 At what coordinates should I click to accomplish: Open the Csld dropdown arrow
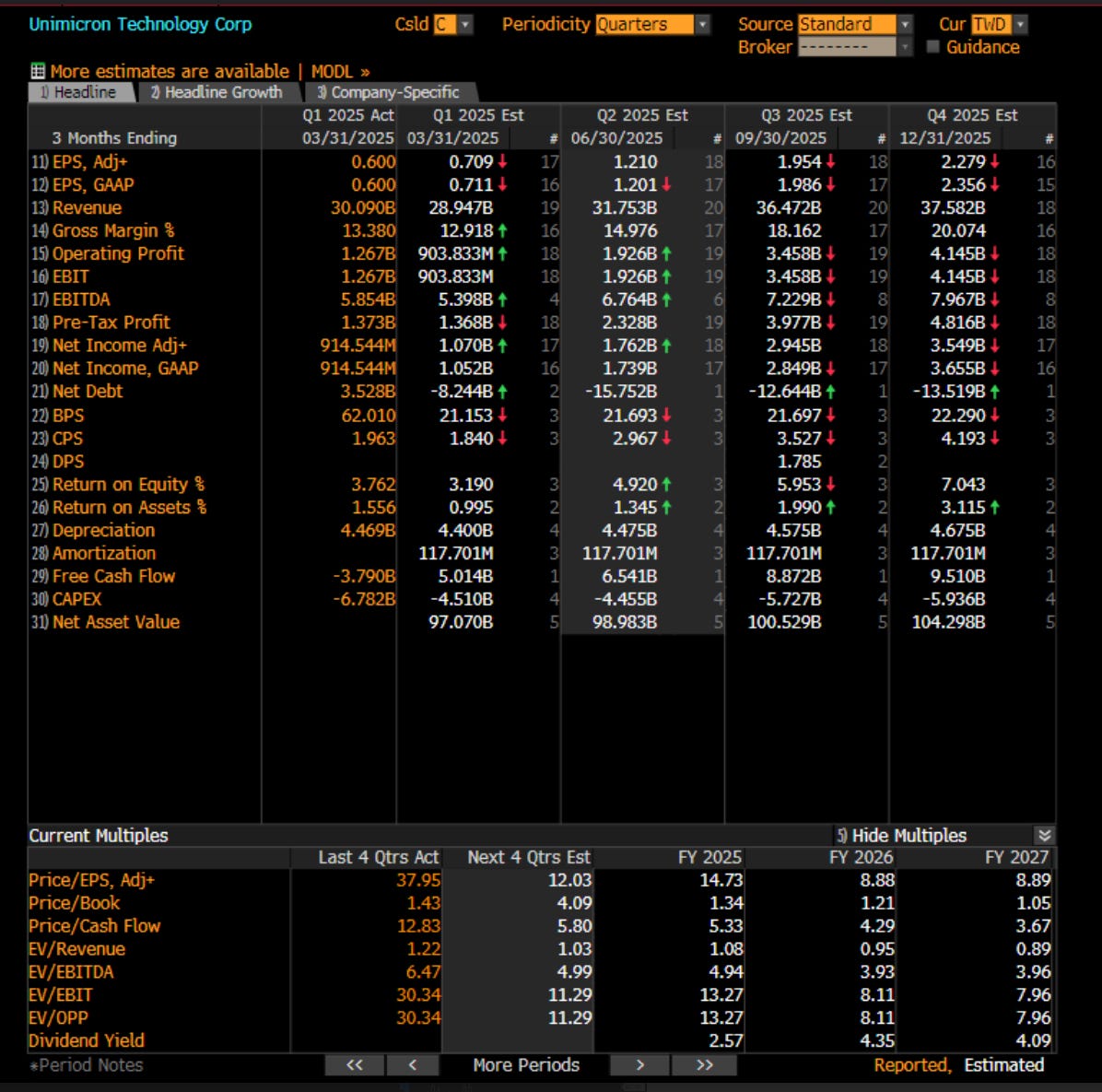(465, 25)
